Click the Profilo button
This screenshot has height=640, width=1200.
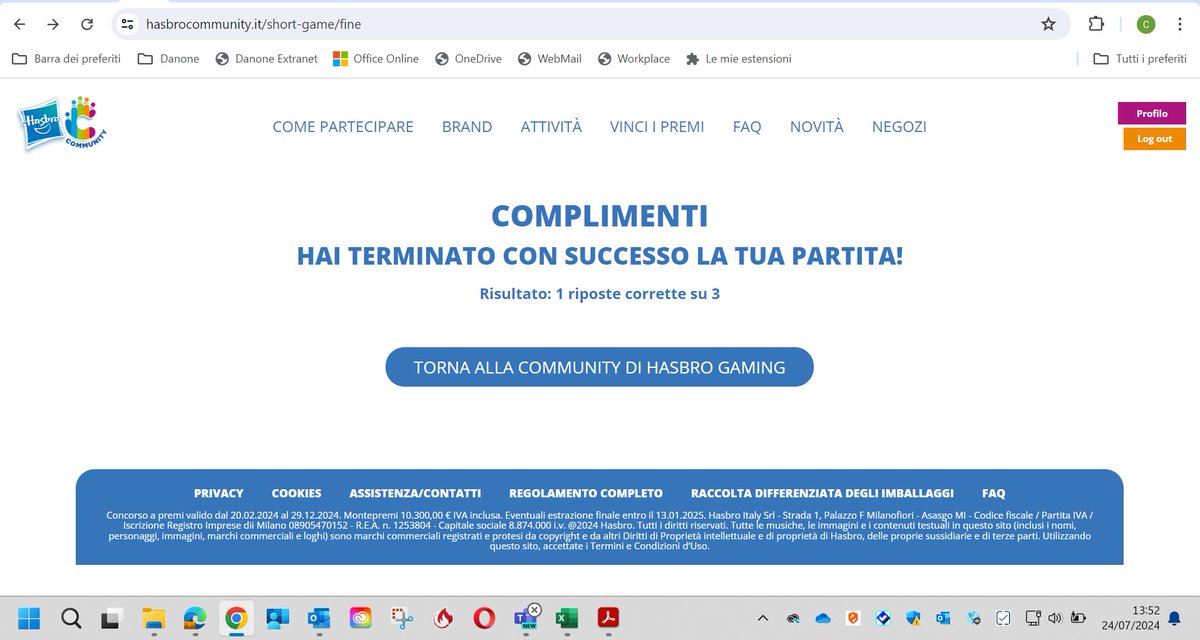pos(1152,113)
